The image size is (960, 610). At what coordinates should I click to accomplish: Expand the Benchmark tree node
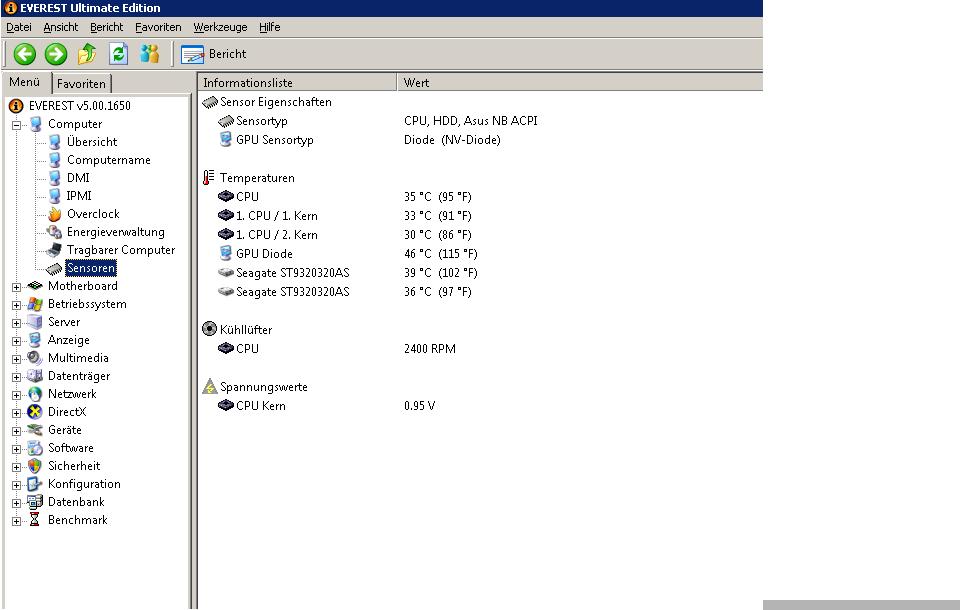17,521
